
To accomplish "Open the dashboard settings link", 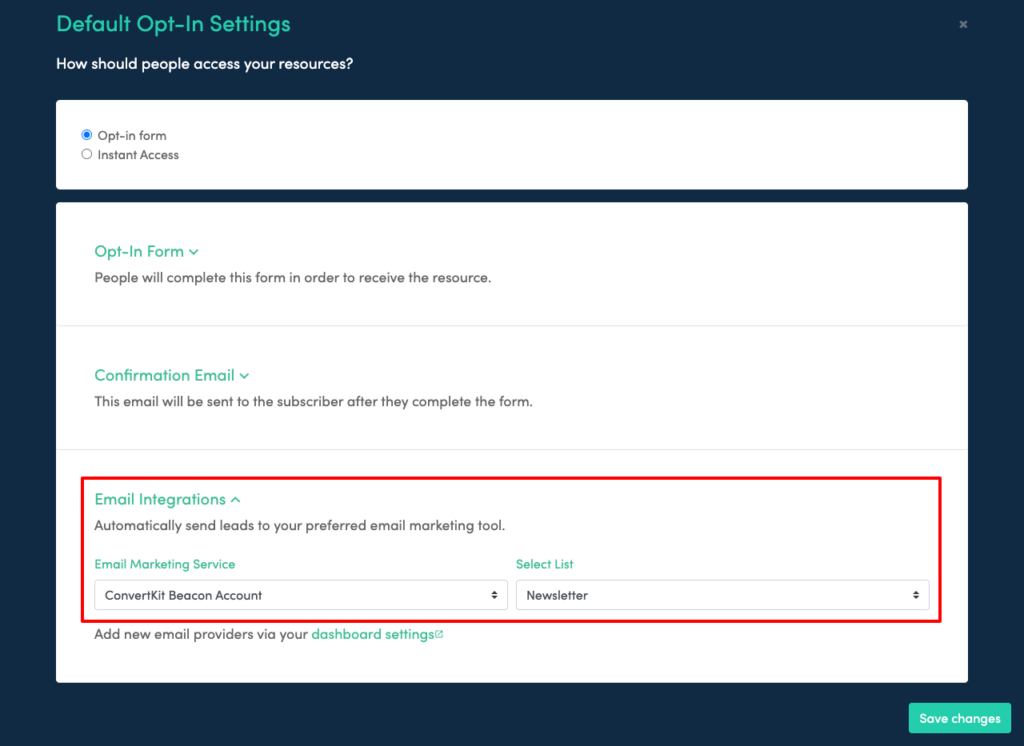I will coord(372,634).
